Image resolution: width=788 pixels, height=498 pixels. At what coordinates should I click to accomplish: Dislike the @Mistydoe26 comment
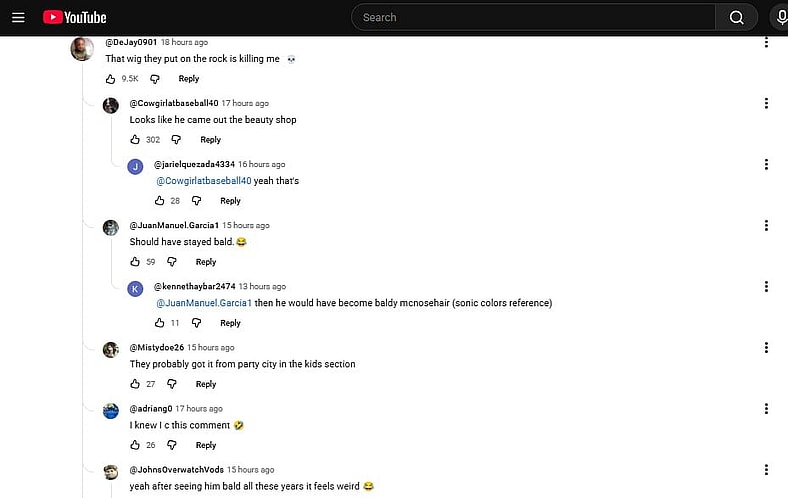(x=172, y=384)
